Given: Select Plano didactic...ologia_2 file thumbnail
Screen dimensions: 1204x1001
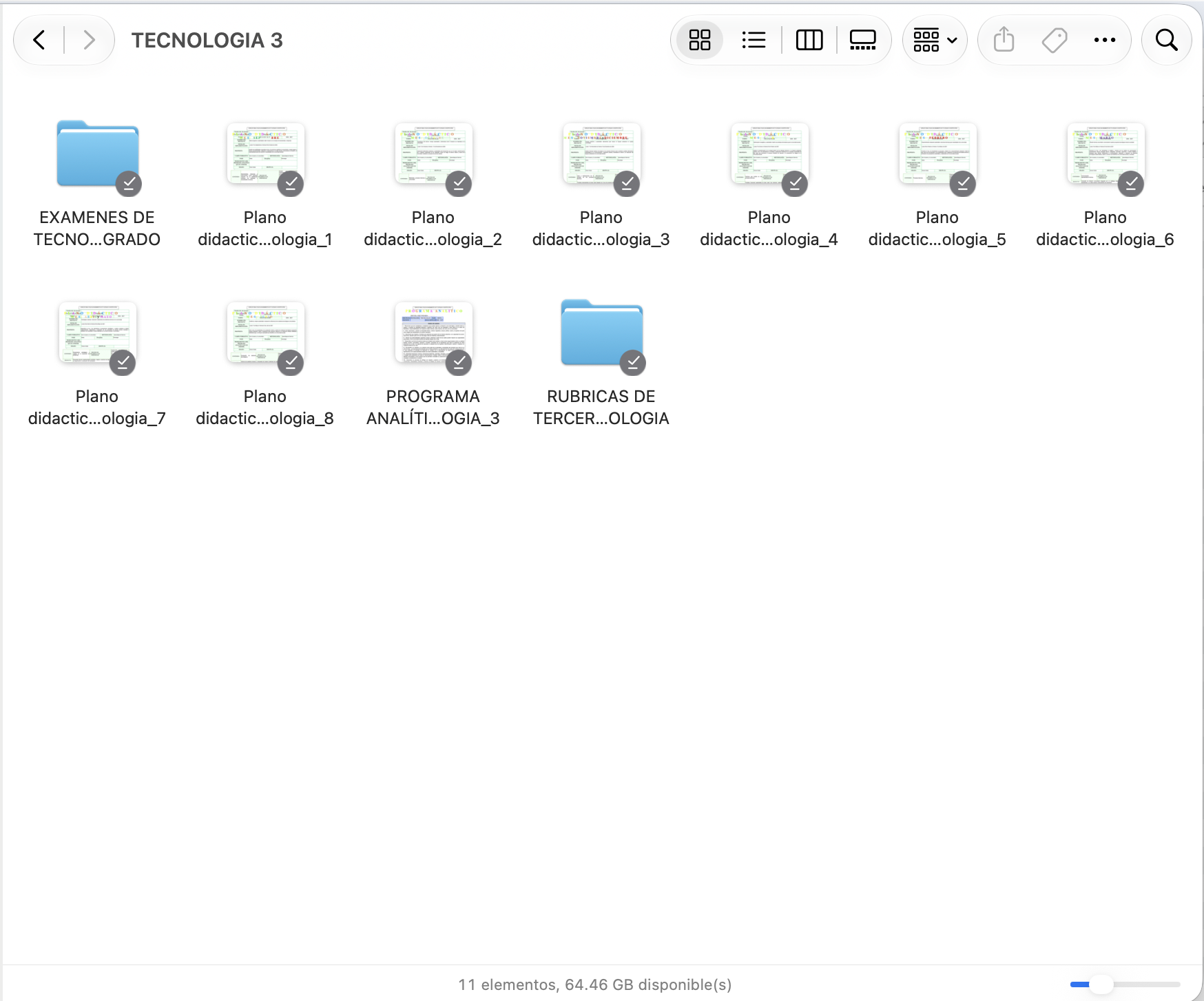Looking at the screenshot, I should pos(434,154).
